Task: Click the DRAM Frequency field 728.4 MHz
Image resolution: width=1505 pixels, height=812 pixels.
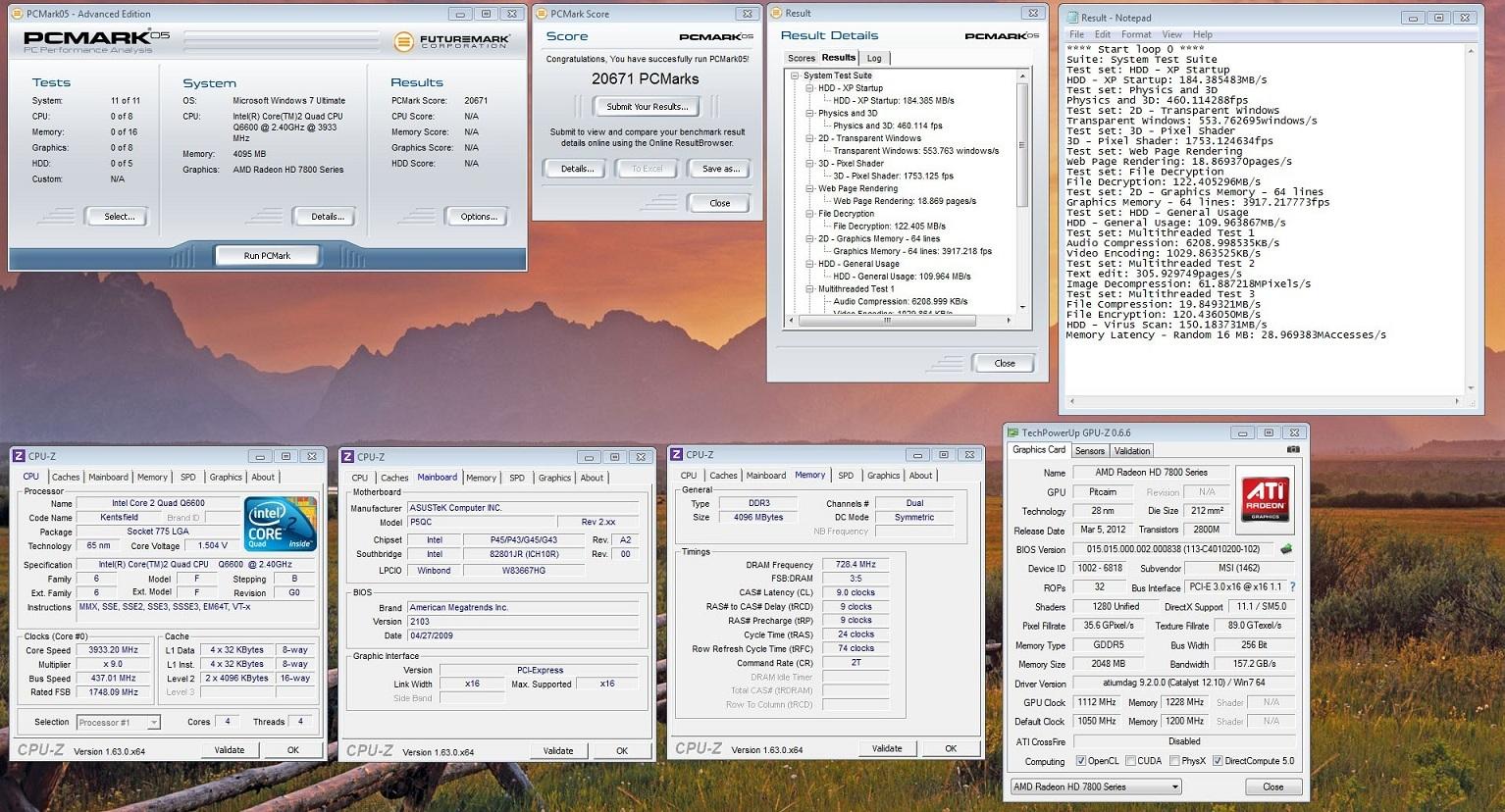Action: [x=856, y=565]
